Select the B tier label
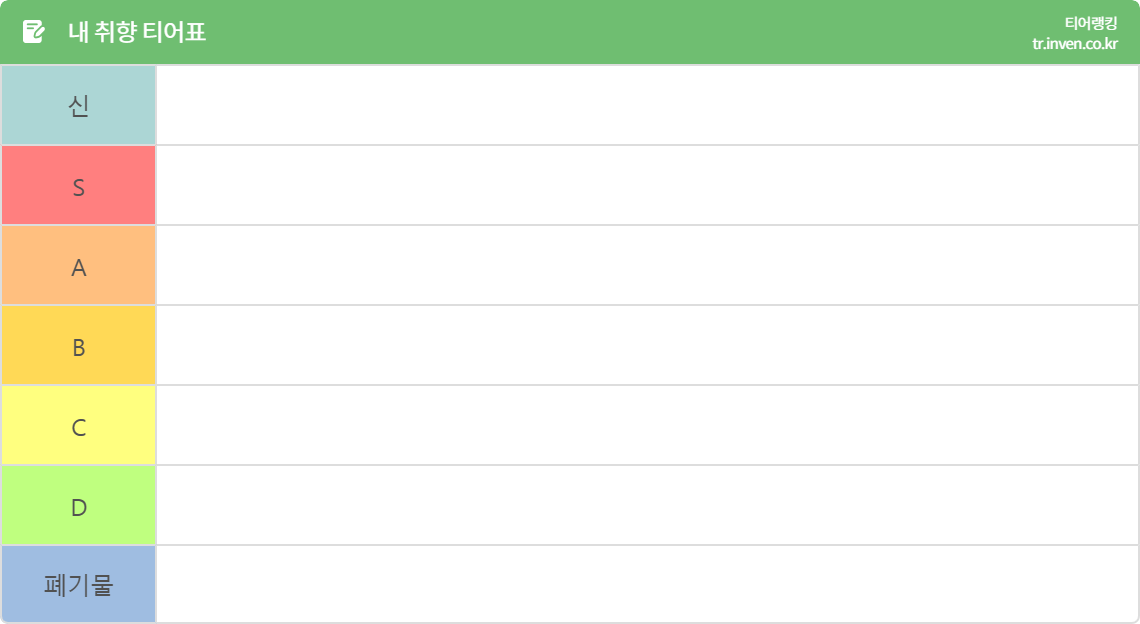1140x624 pixels. click(x=79, y=345)
